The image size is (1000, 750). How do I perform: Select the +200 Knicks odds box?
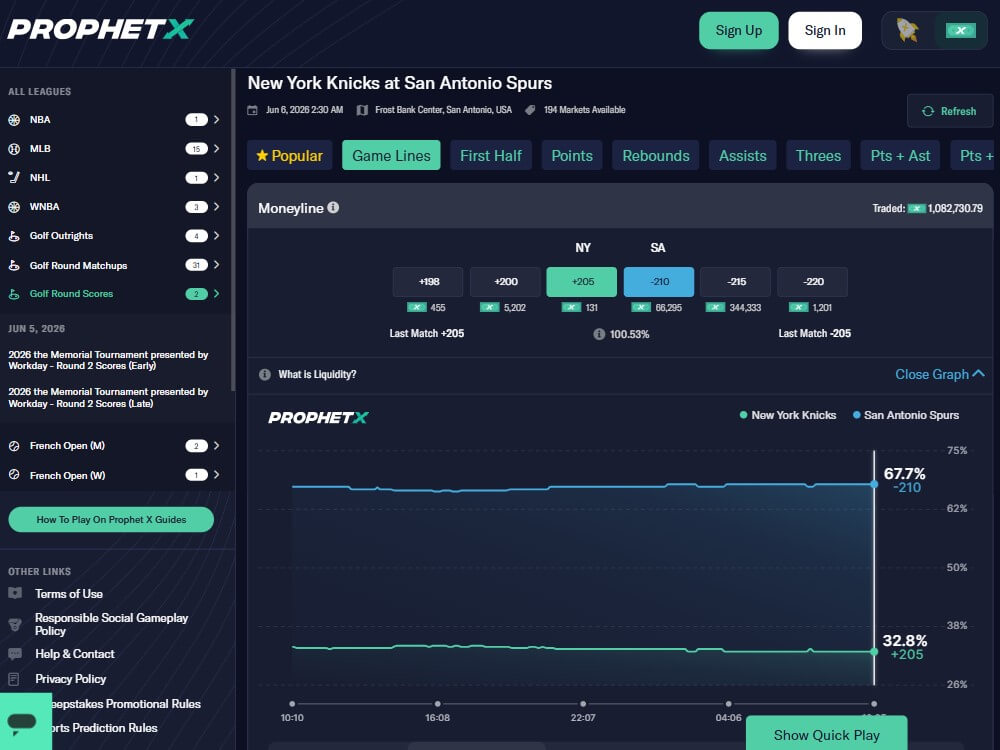point(505,282)
